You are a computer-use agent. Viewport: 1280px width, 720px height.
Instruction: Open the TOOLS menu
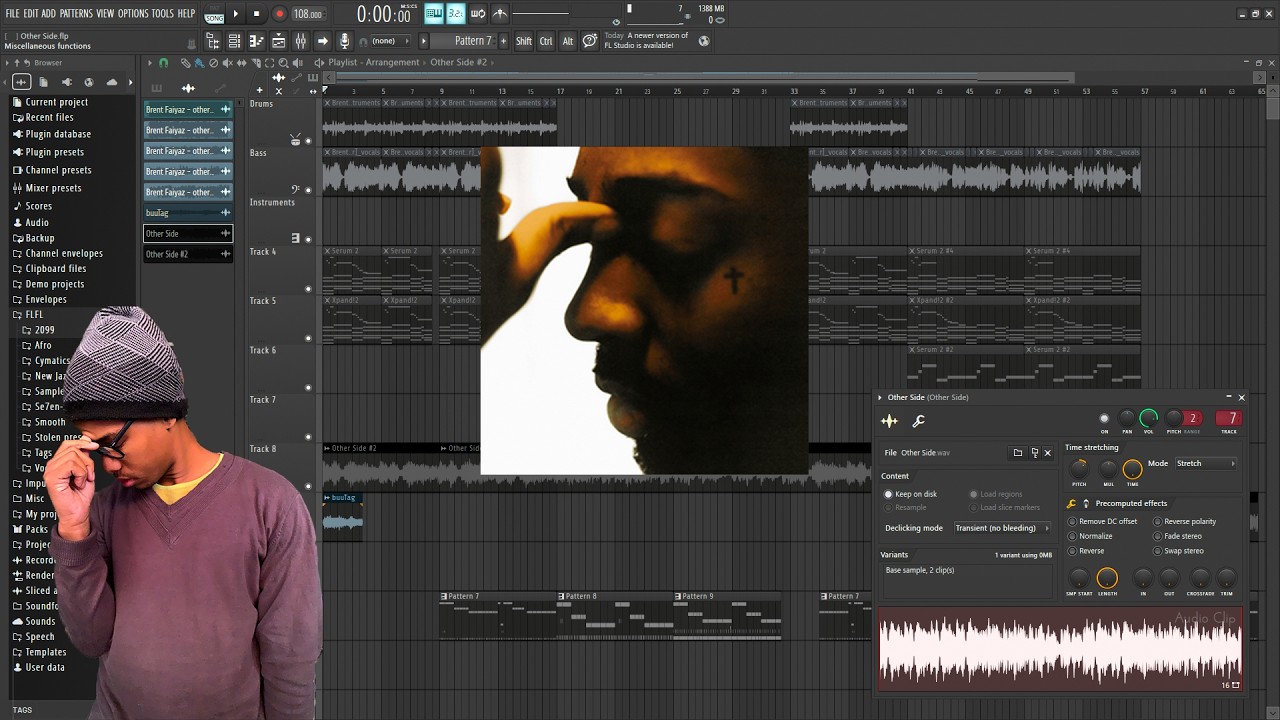[162, 13]
